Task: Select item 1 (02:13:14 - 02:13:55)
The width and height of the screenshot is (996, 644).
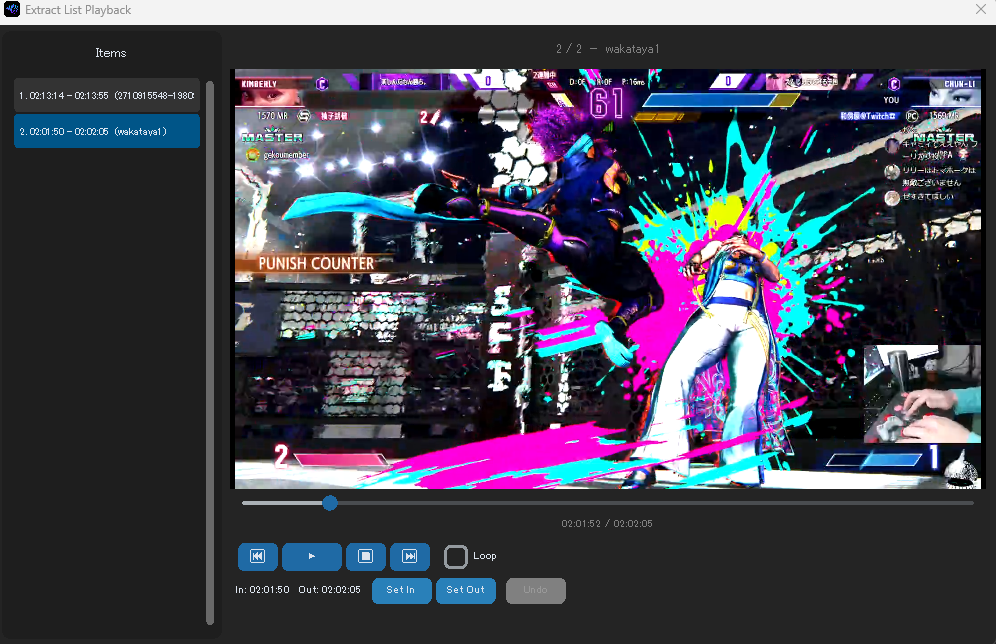Action: point(106,95)
